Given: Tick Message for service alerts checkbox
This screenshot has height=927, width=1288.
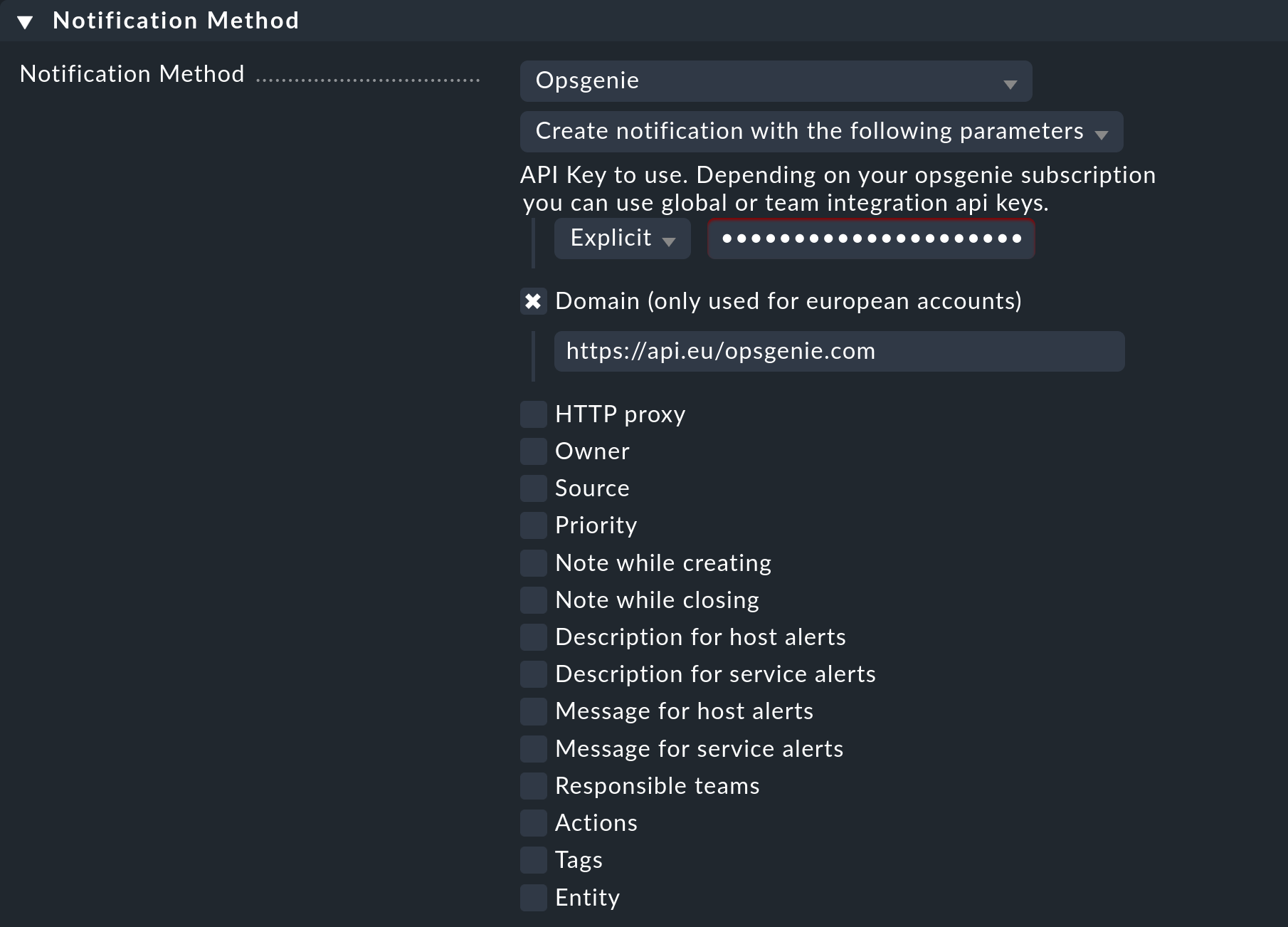Looking at the screenshot, I should tap(534, 749).
